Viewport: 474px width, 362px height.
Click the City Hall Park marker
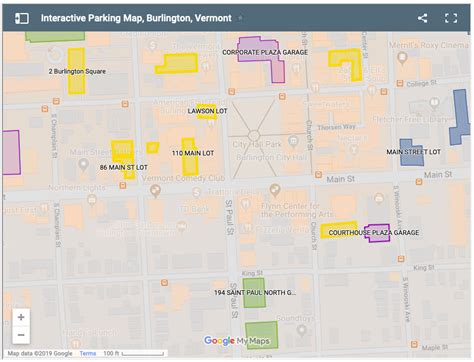tap(293, 141)
